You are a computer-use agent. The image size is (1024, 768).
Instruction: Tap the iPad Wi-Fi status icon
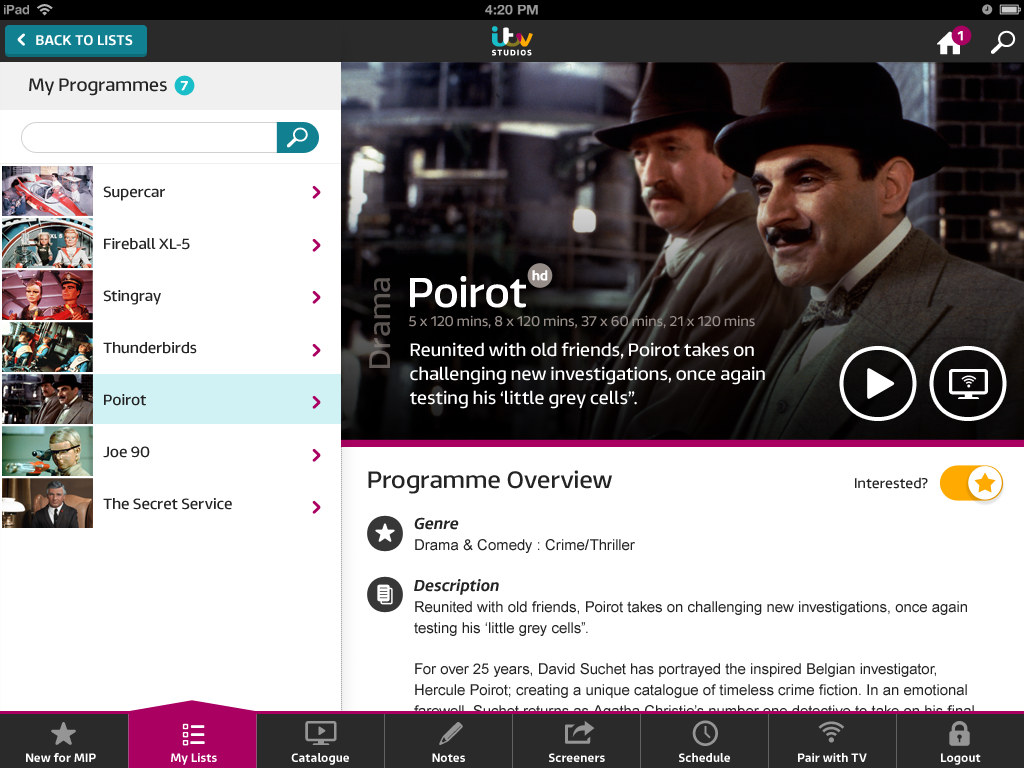click(x=44, y=9)
